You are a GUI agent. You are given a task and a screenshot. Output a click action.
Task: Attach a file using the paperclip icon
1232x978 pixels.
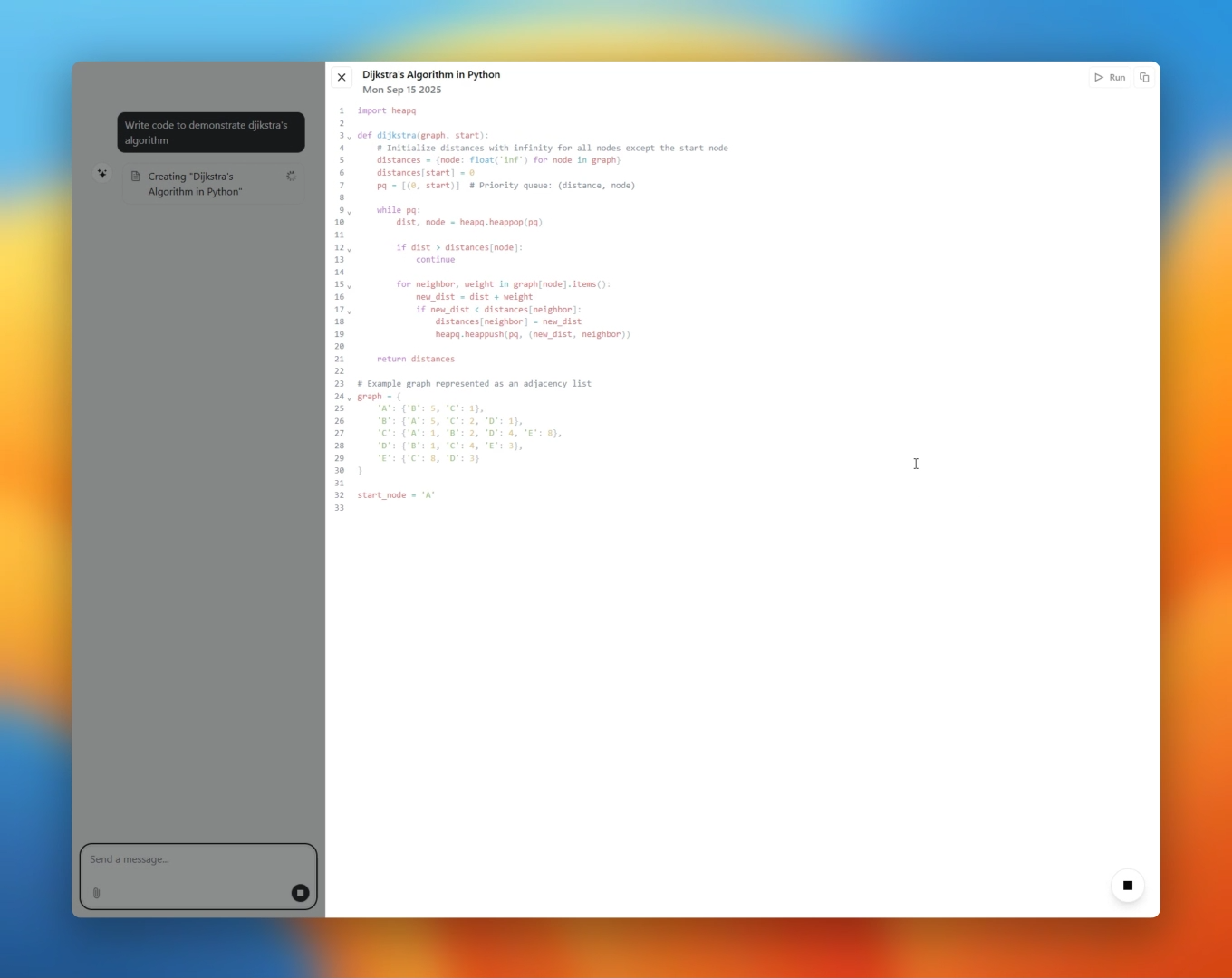[x=97, y=893]
